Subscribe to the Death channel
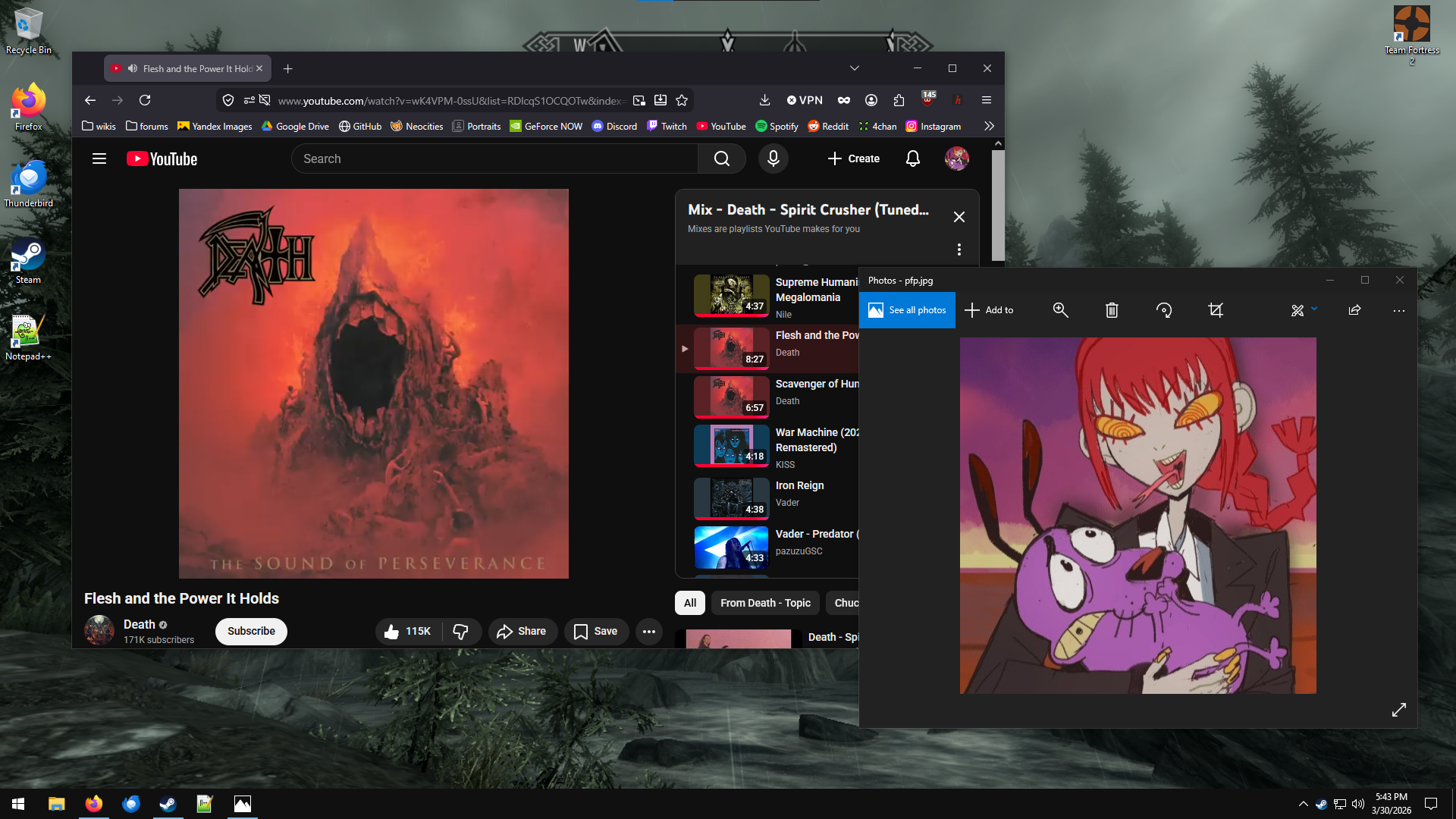This screenshot has height=819, width=1456. click(251, 631)
